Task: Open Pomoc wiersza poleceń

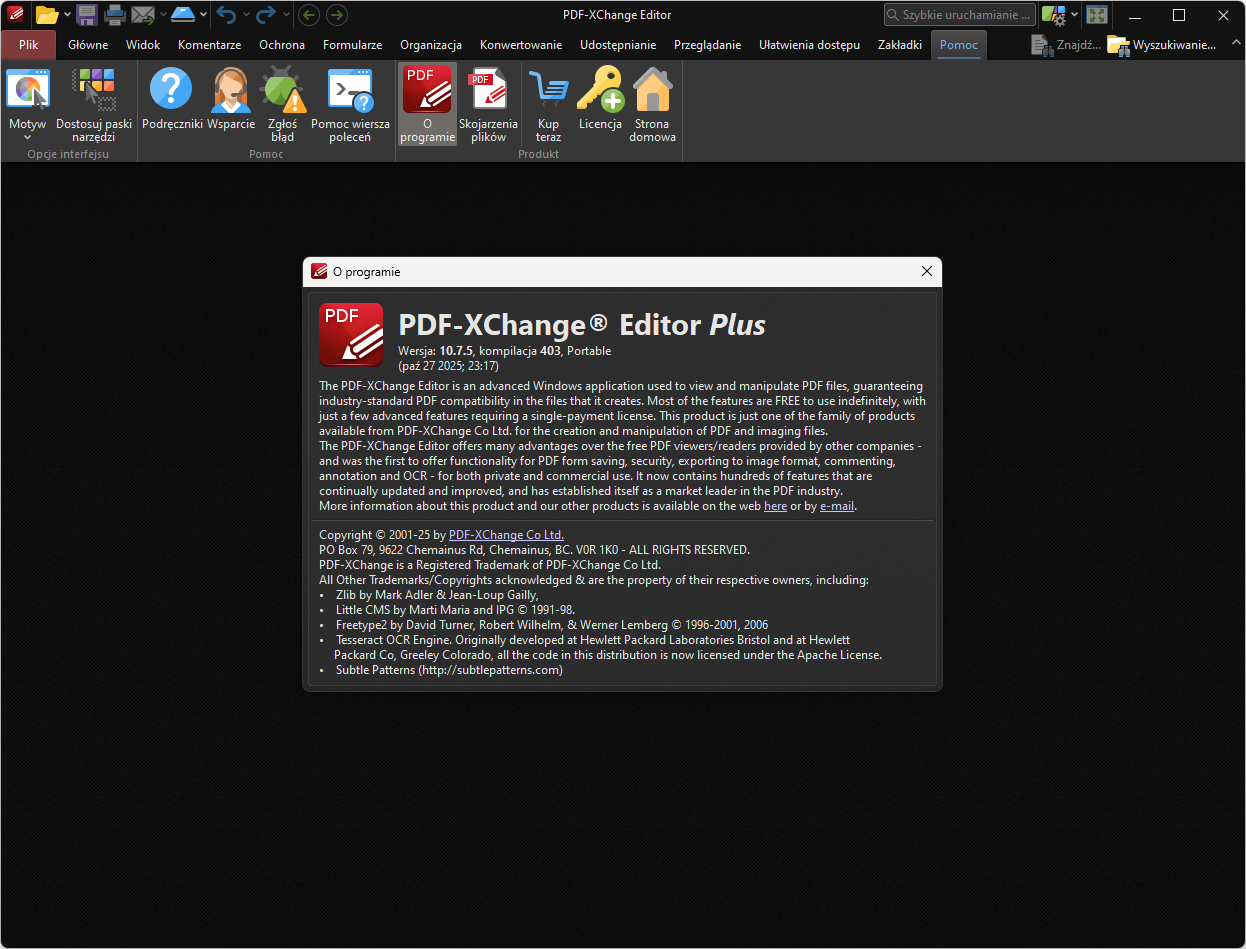Action: [350, 103]
